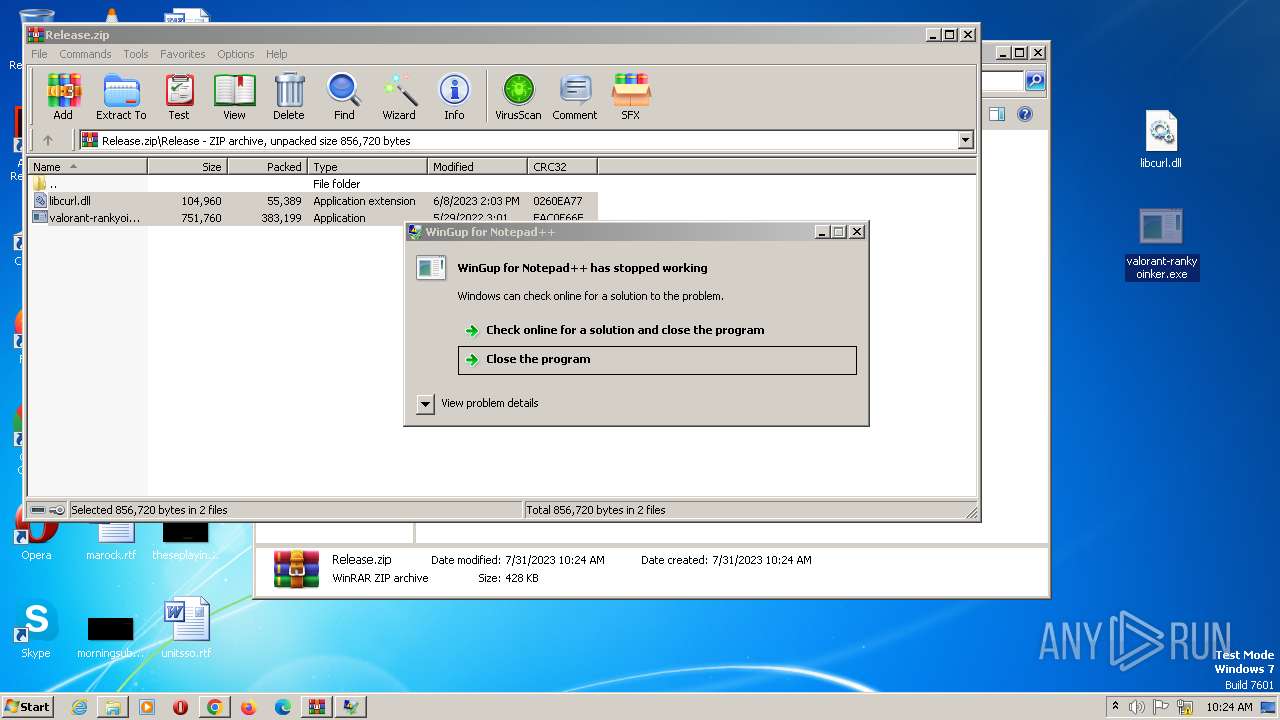The width and height of the screenshot is (1280, 720).
Task: Sort by the Packed column header
Action: pyautogui.click(x=267, y=166)
